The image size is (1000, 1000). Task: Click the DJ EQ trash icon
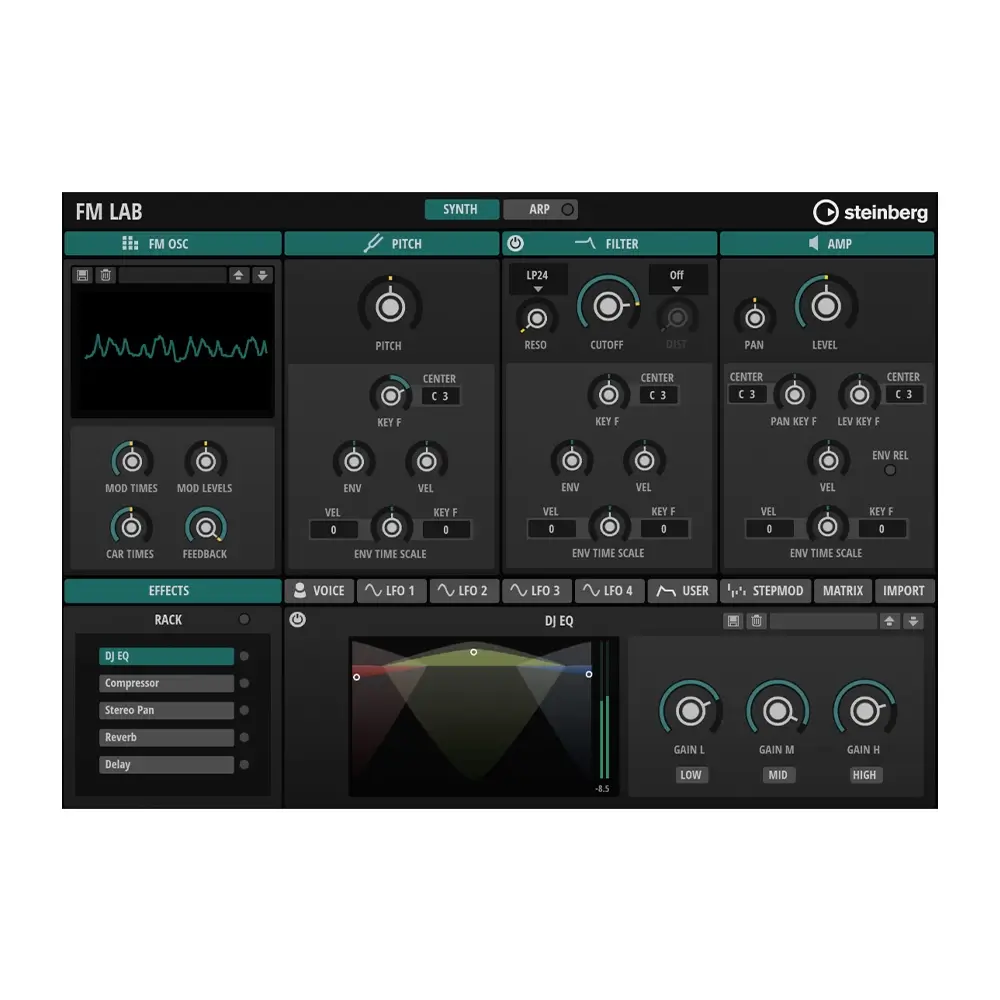(x=756, y=621)
